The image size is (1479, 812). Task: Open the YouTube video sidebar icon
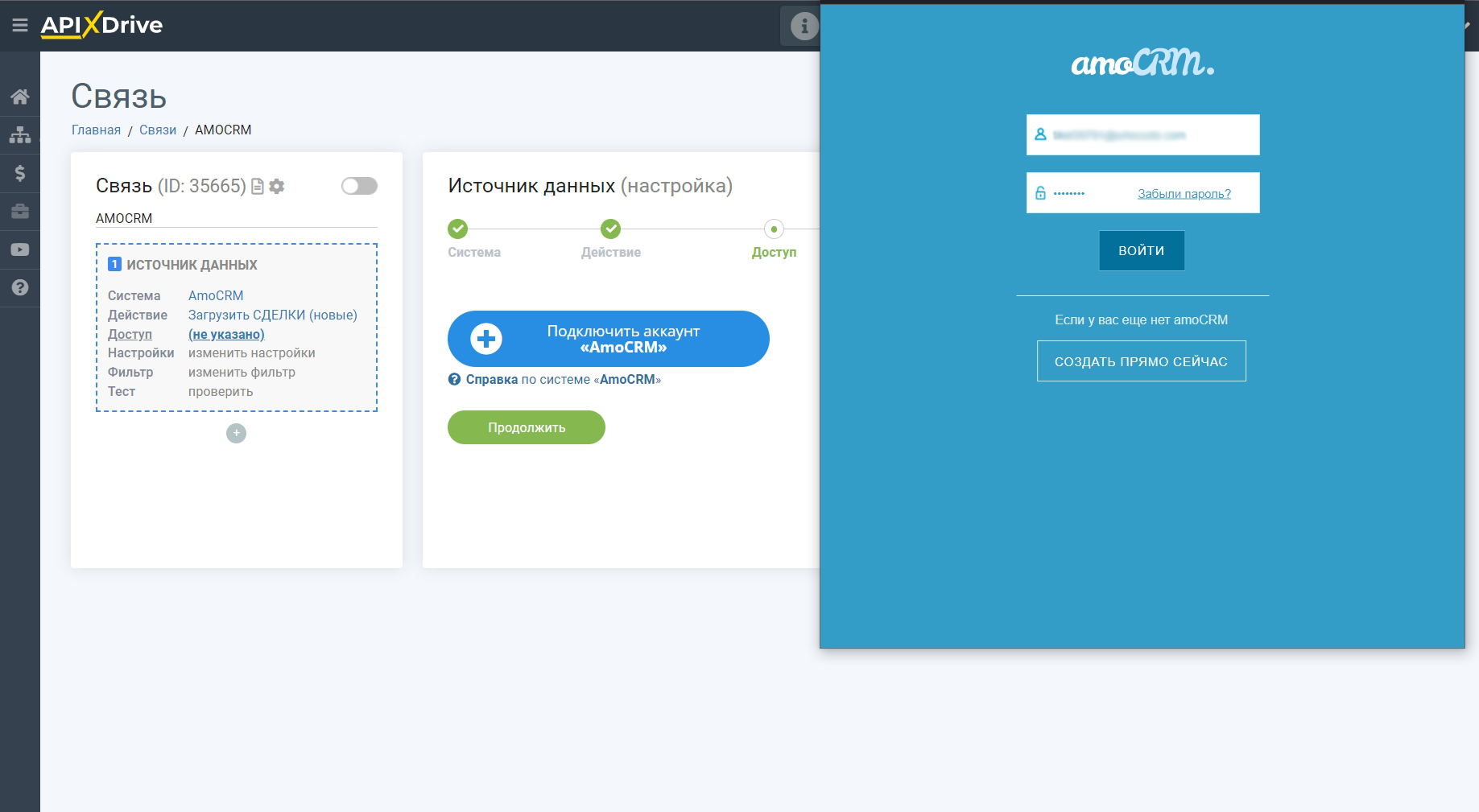20,249
